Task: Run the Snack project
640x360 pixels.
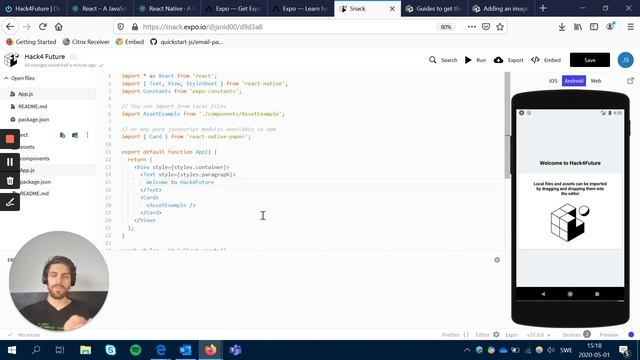Action: [476, 60]
